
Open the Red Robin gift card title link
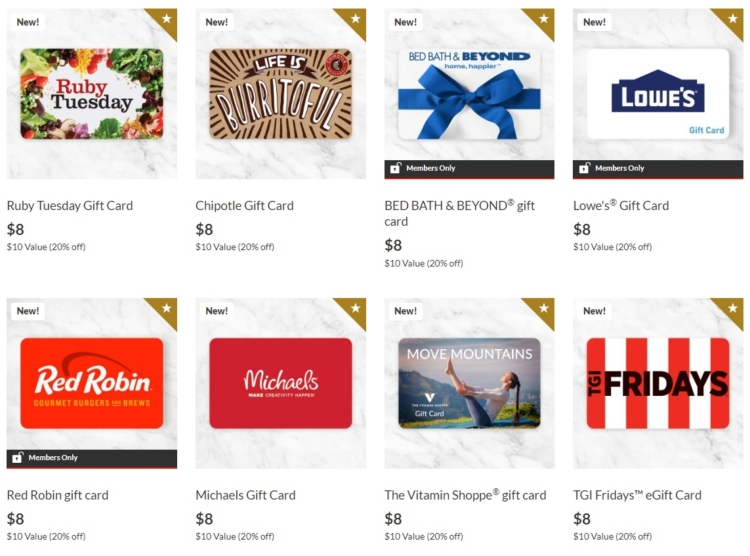58,495
